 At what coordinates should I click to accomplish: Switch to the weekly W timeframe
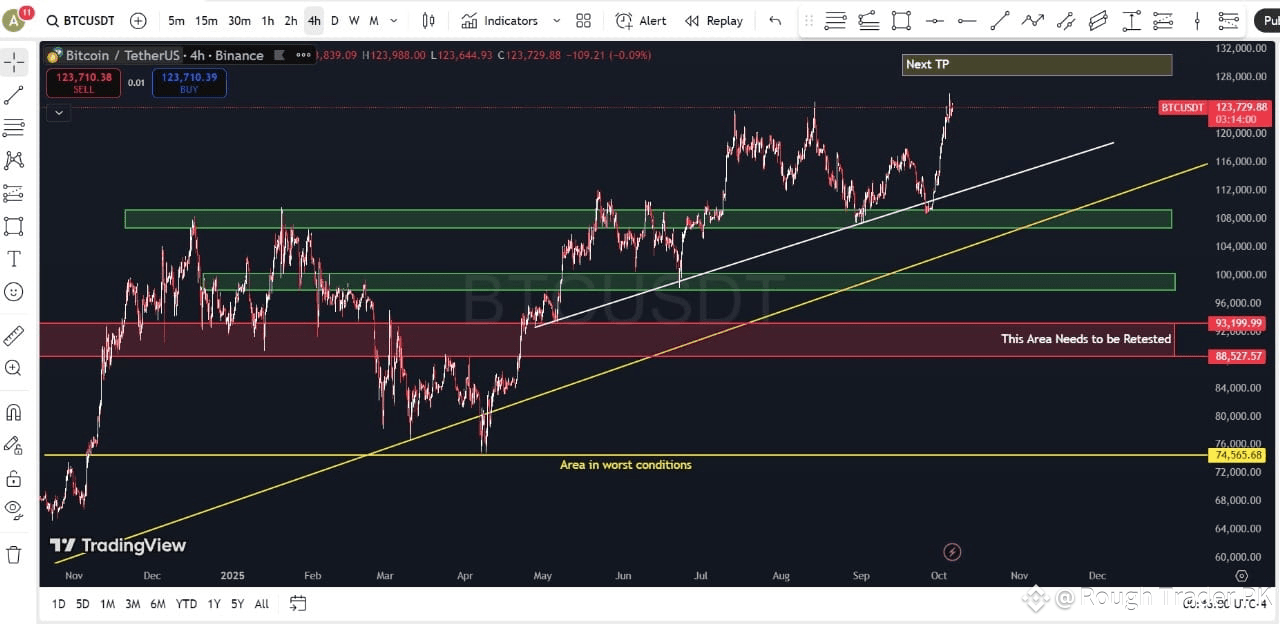354,21
